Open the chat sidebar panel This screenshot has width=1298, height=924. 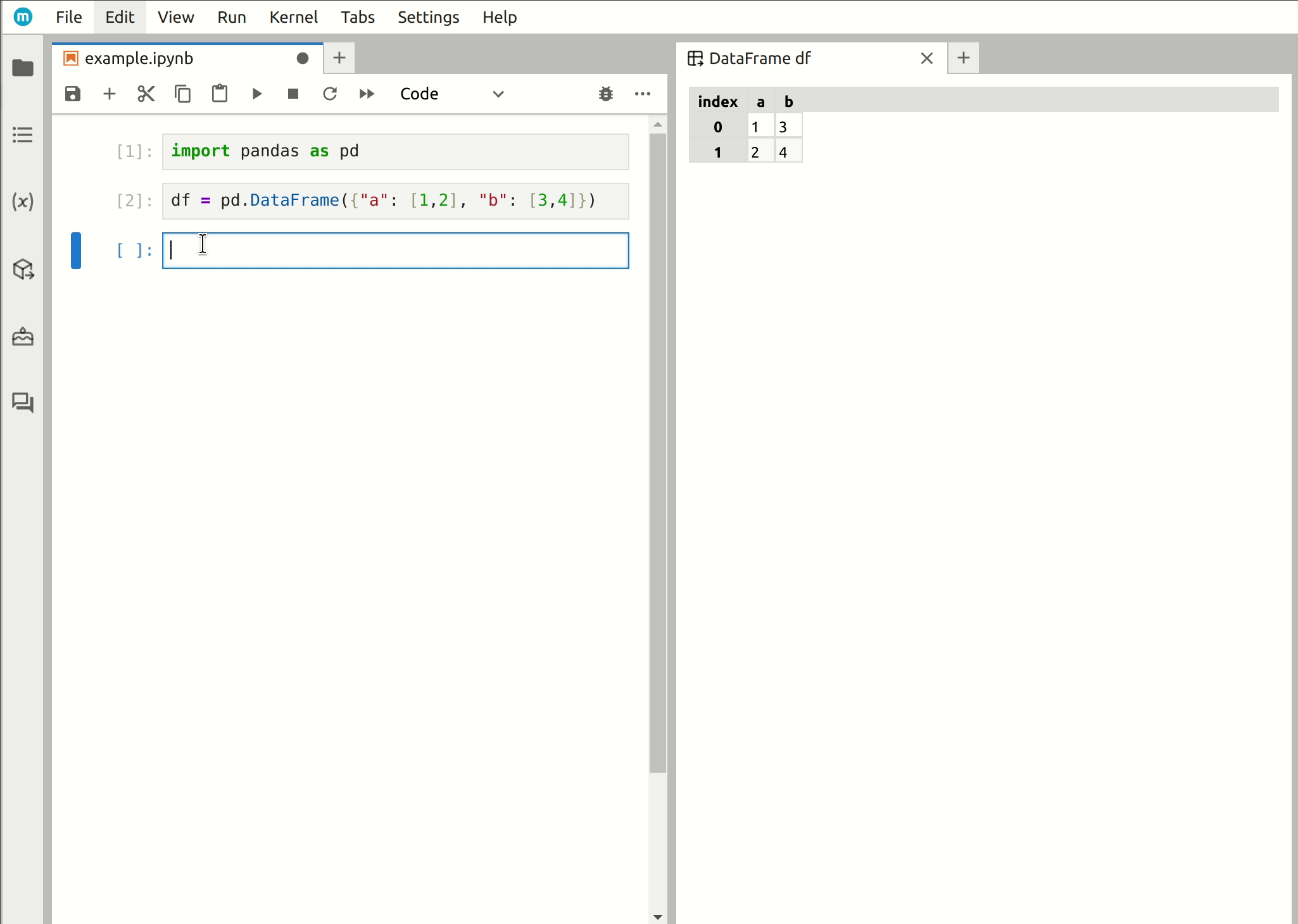(x=23, y=403)
